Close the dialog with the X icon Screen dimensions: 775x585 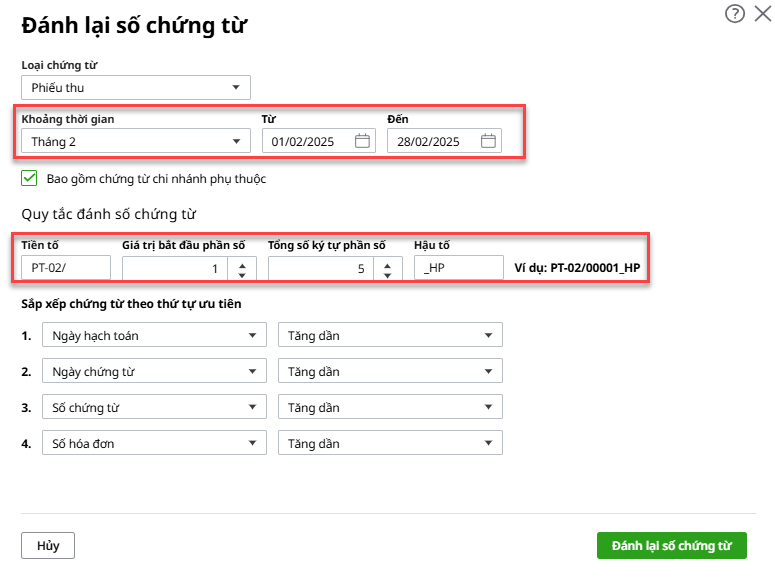762,14
